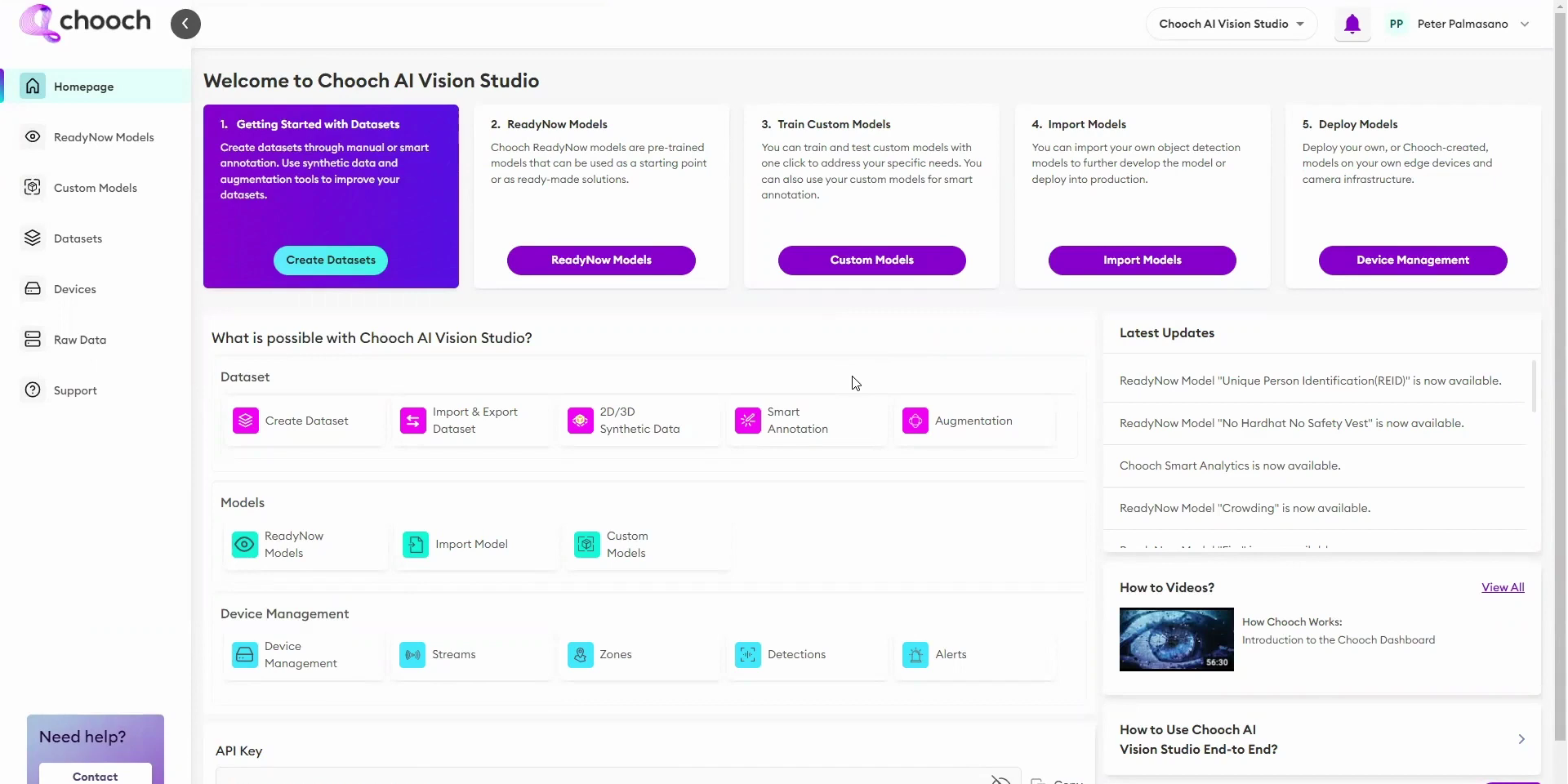Click the Create Datasets button
Viewport: 1568px width, 784px height.
pyautogui.click(x=331, y=260)
